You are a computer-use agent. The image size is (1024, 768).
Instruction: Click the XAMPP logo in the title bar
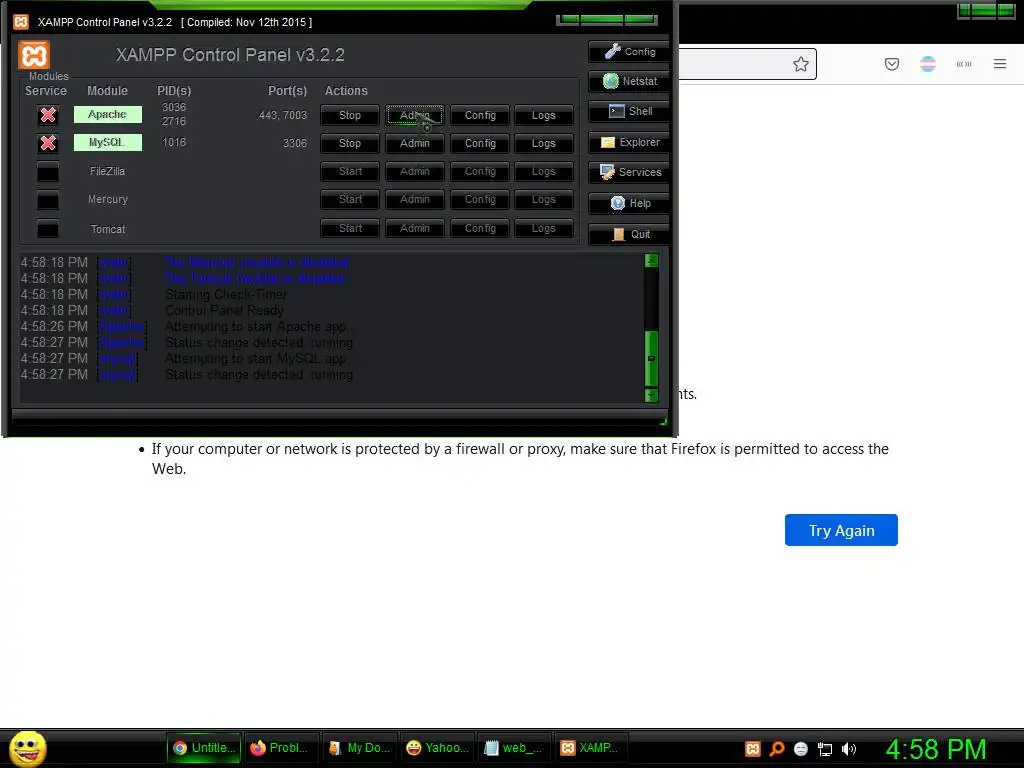[x=21, y=22]
